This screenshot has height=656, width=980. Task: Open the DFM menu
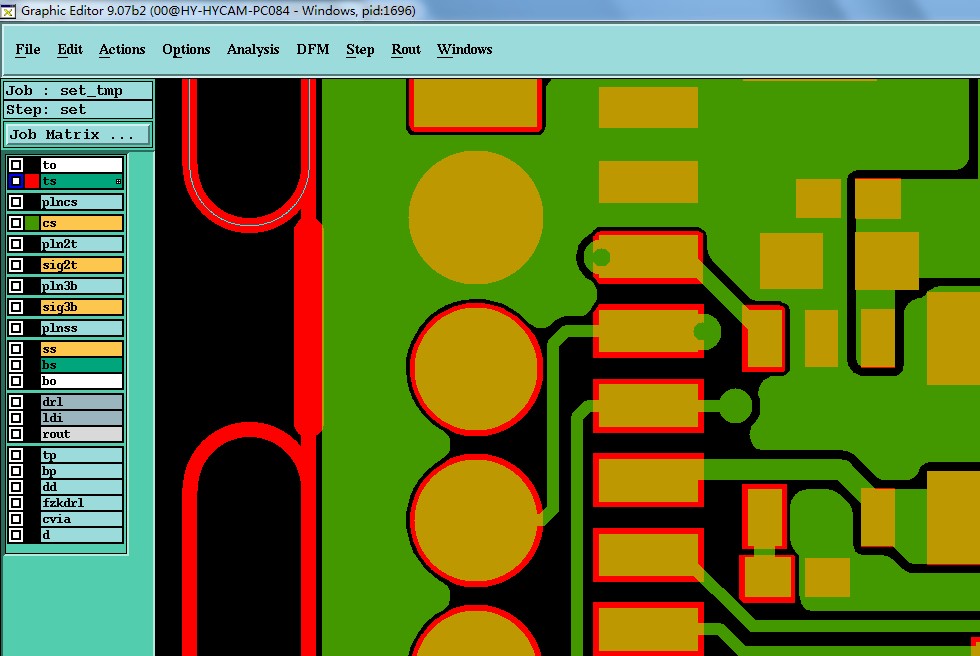point(312,49)
